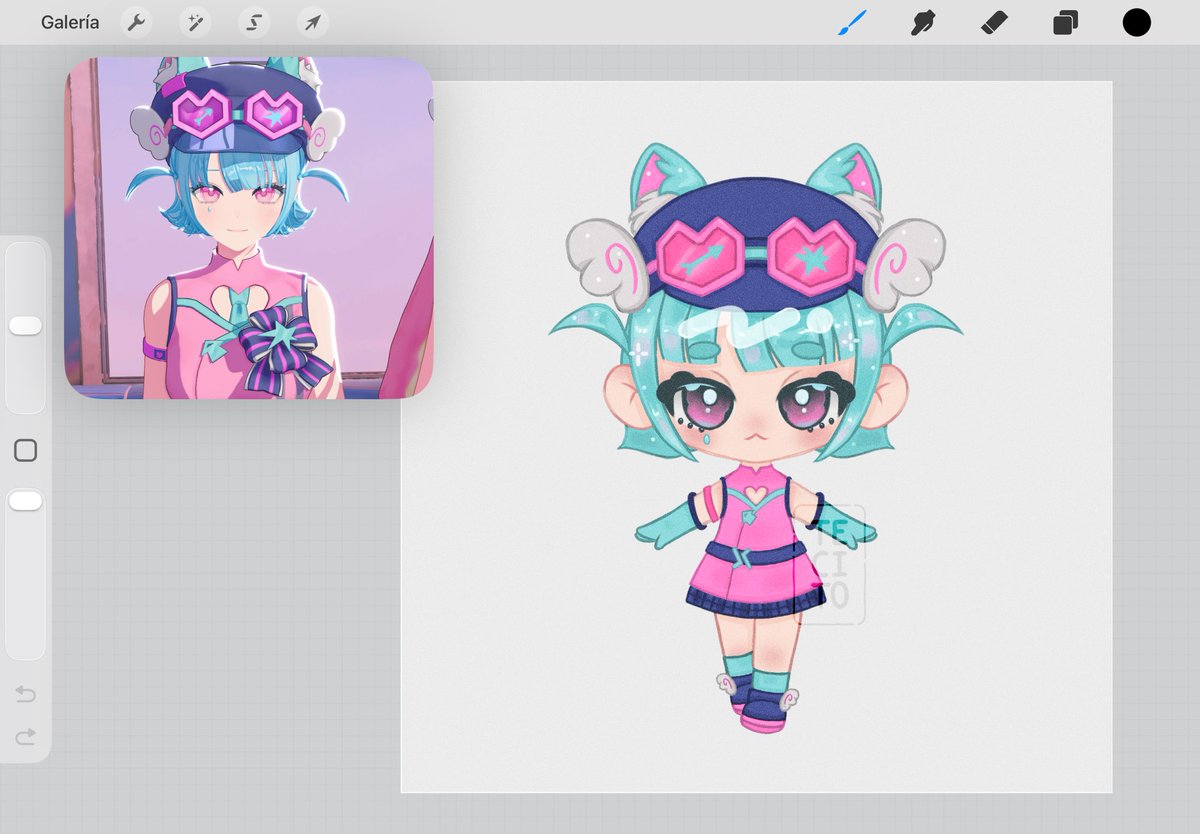Screen dimensions: 1200x834
Task: Select the Brush paint tool
Action: coord(852,22)
